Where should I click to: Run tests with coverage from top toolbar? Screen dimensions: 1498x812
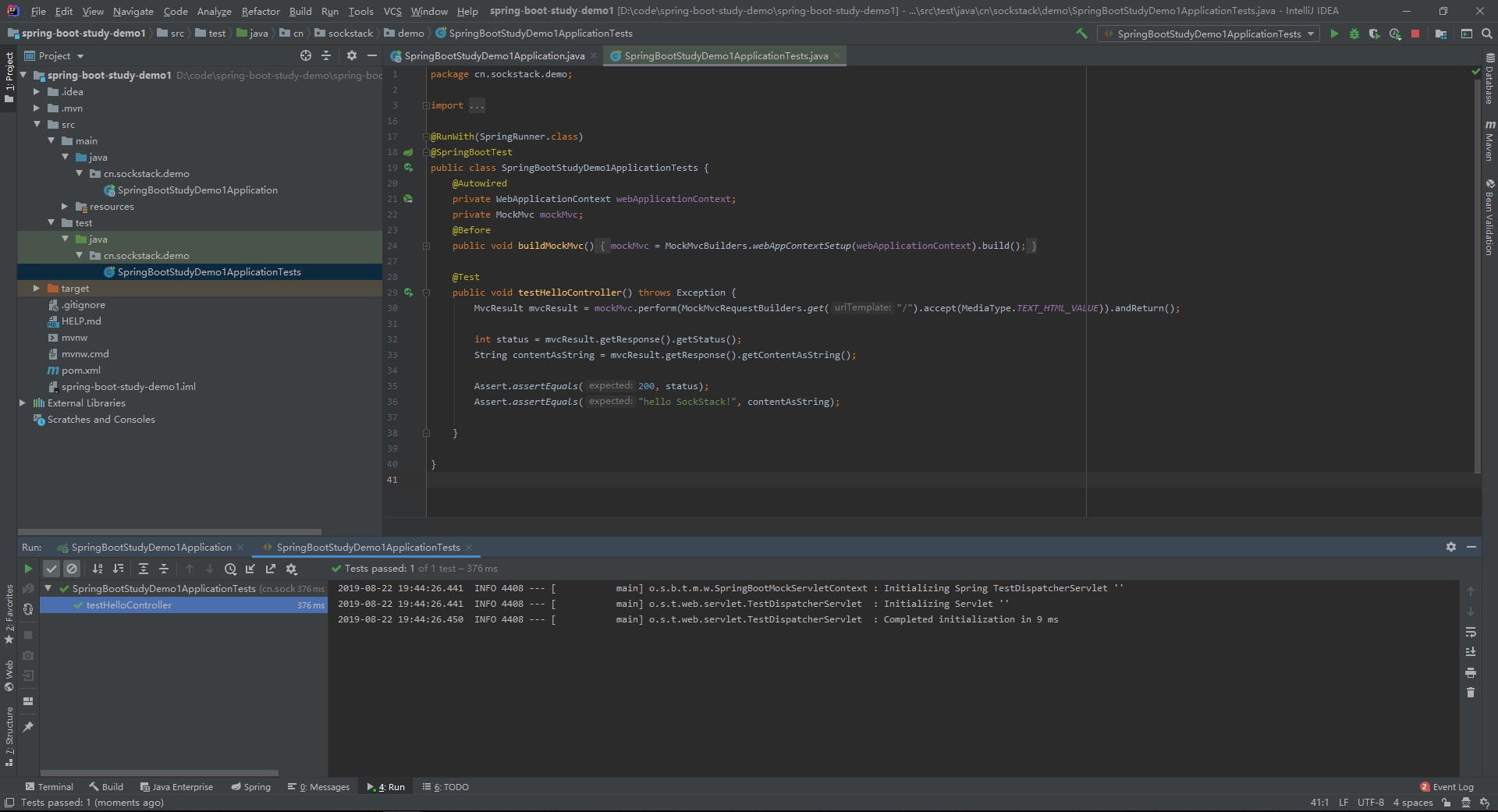(x=1375, y=34)
